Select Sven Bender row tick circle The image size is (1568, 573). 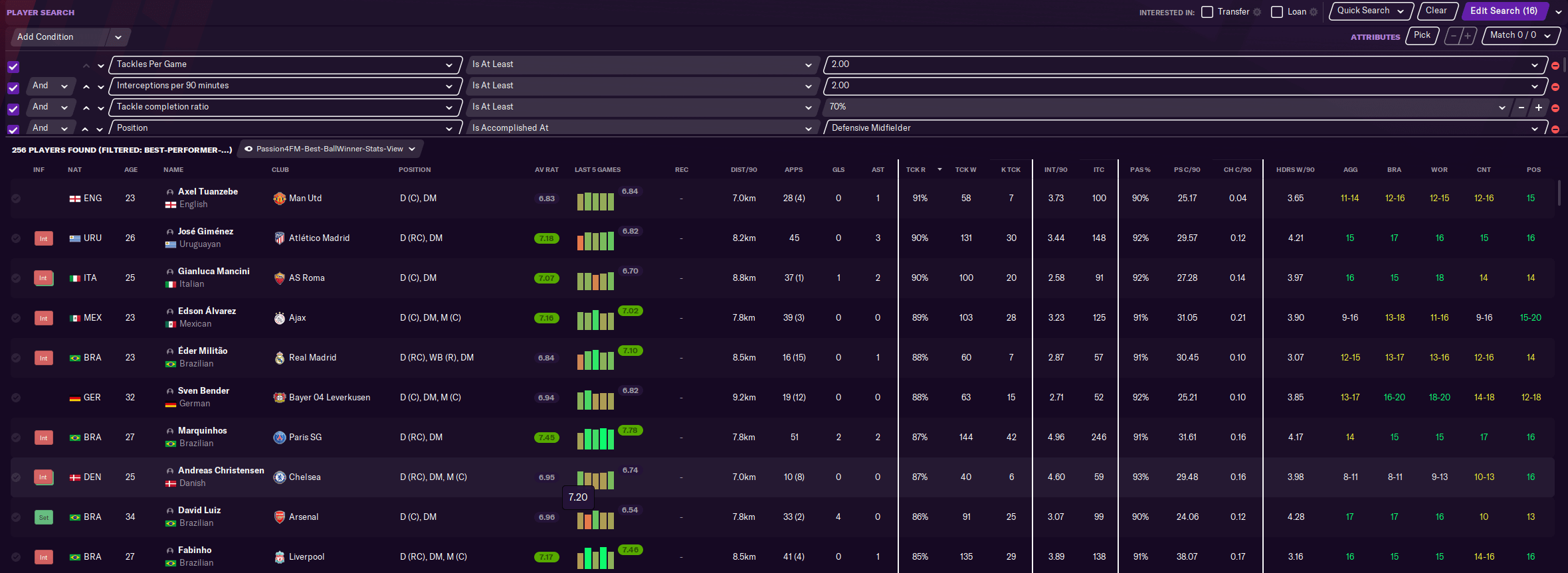coord(16,398)
